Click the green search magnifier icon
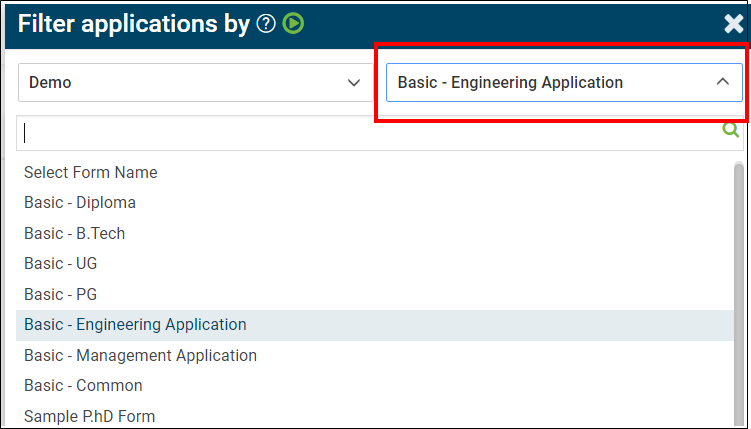 730,129
